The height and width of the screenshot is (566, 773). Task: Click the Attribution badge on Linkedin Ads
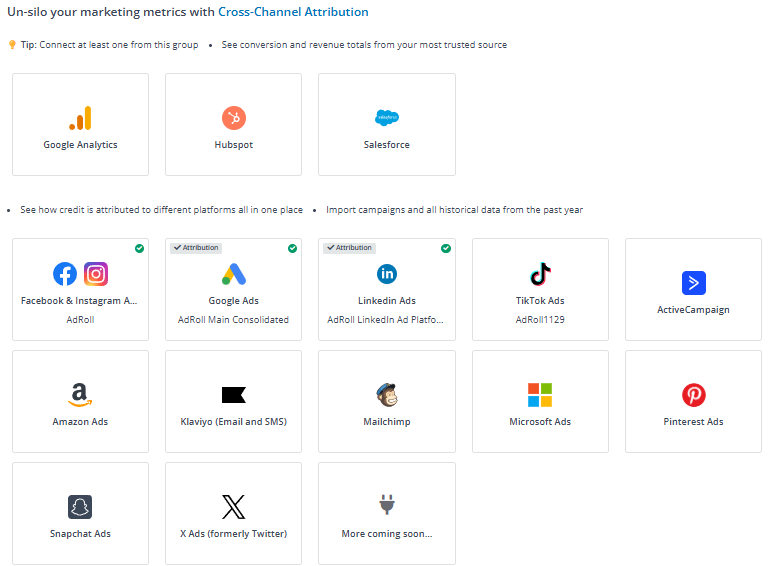(x=348, y=248)
